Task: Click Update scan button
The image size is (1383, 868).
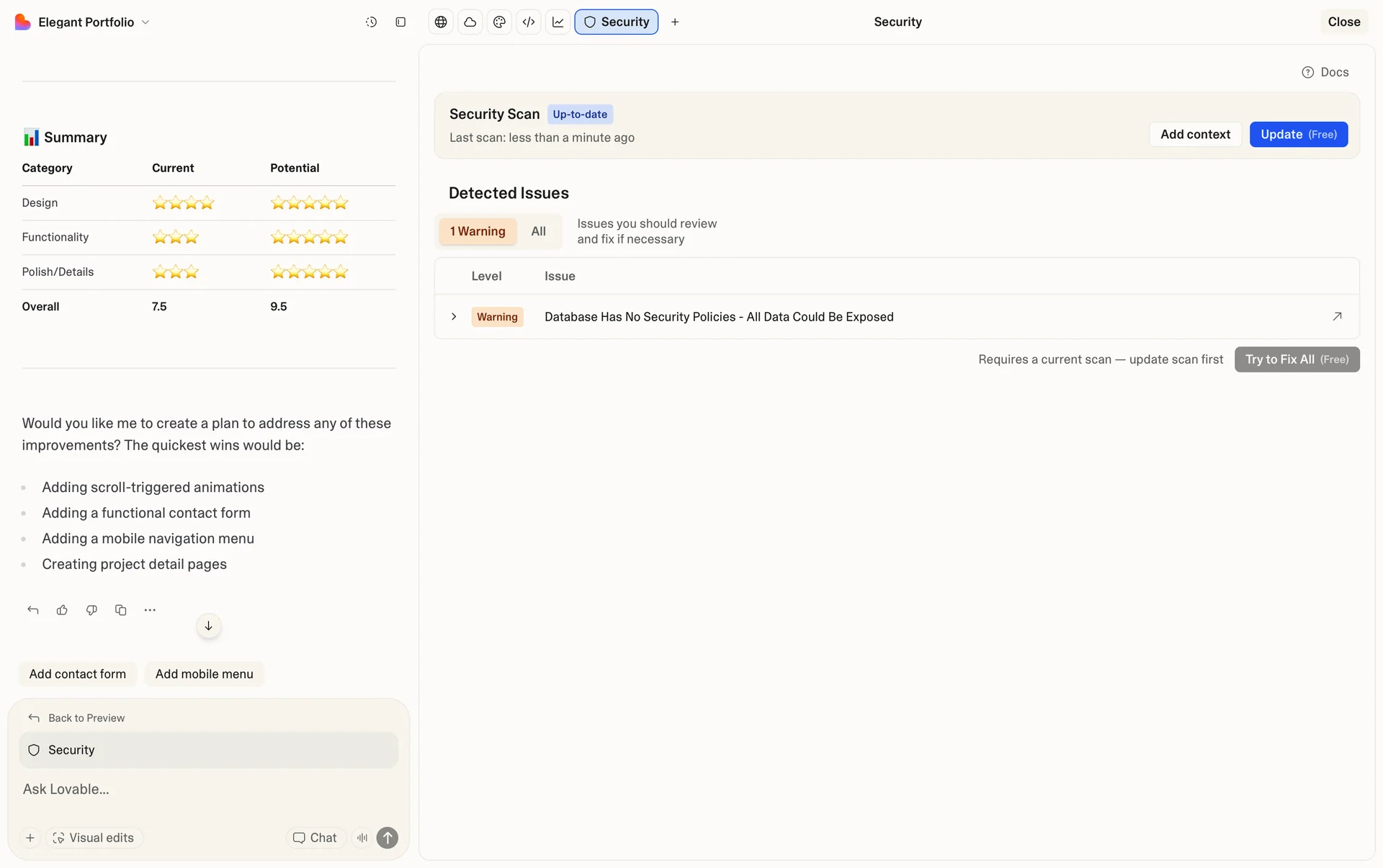Action: click(1298, 135)
